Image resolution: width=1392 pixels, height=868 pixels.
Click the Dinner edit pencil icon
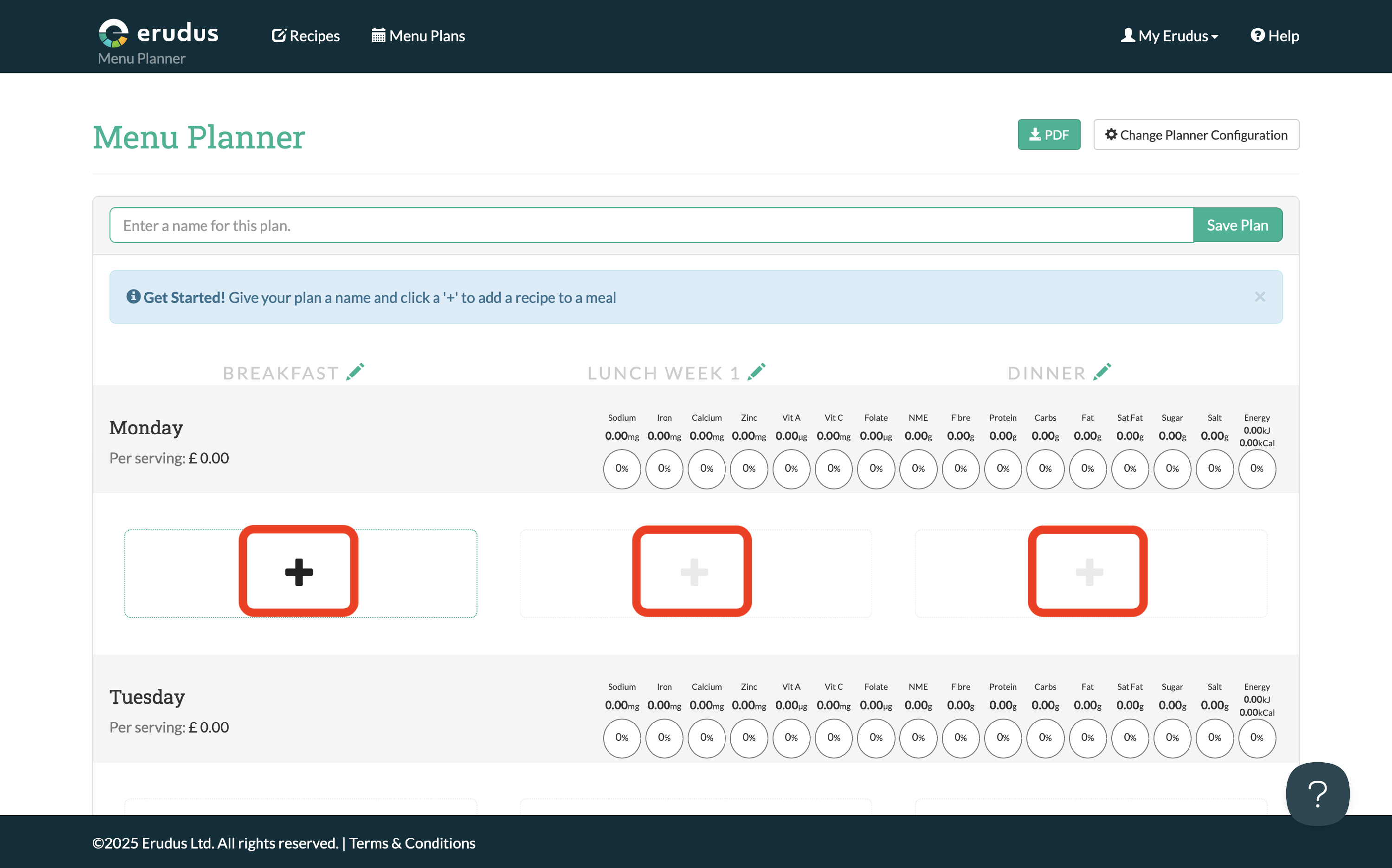1102,372
